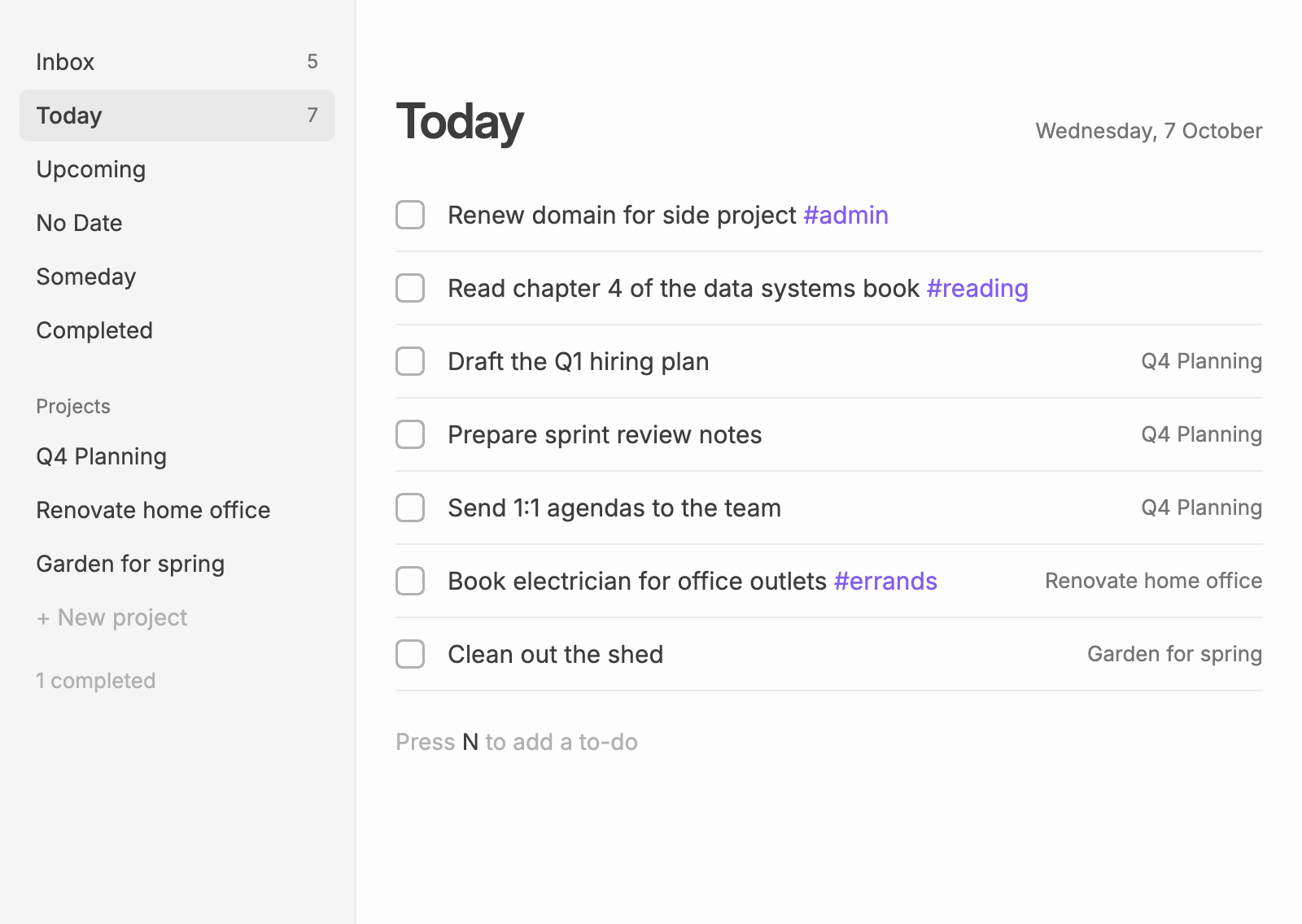View Completed tasks in sidebar
1302x924 pixels.
point(177,330)
